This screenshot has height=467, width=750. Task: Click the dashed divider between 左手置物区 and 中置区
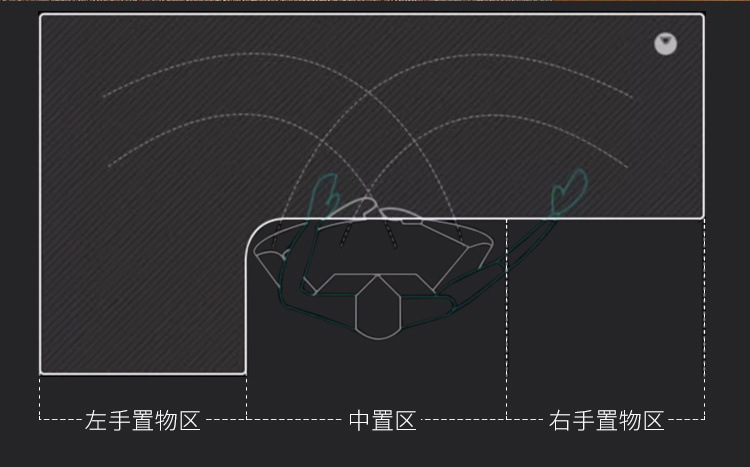point(246,397)
